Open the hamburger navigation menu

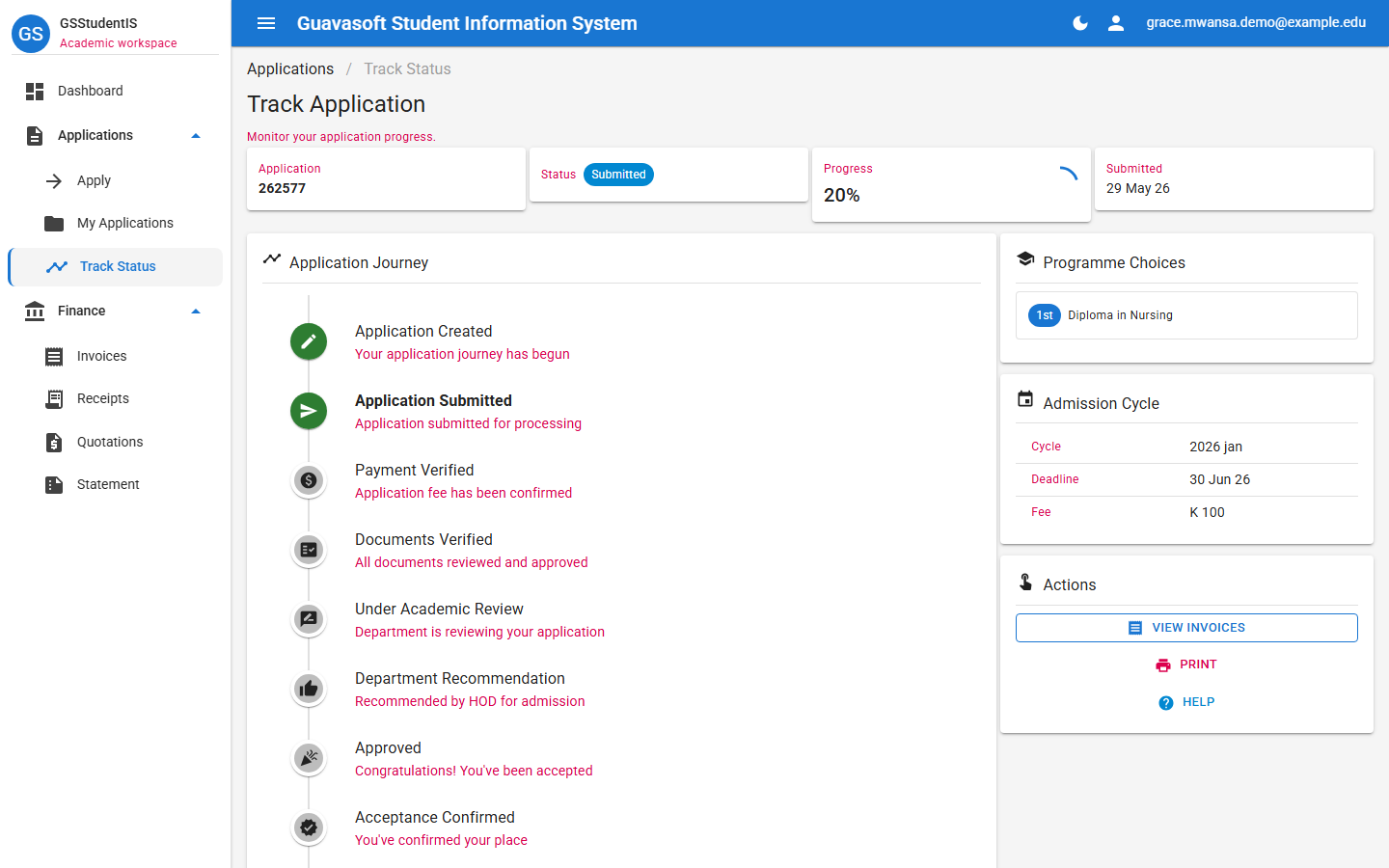point(266,23)
